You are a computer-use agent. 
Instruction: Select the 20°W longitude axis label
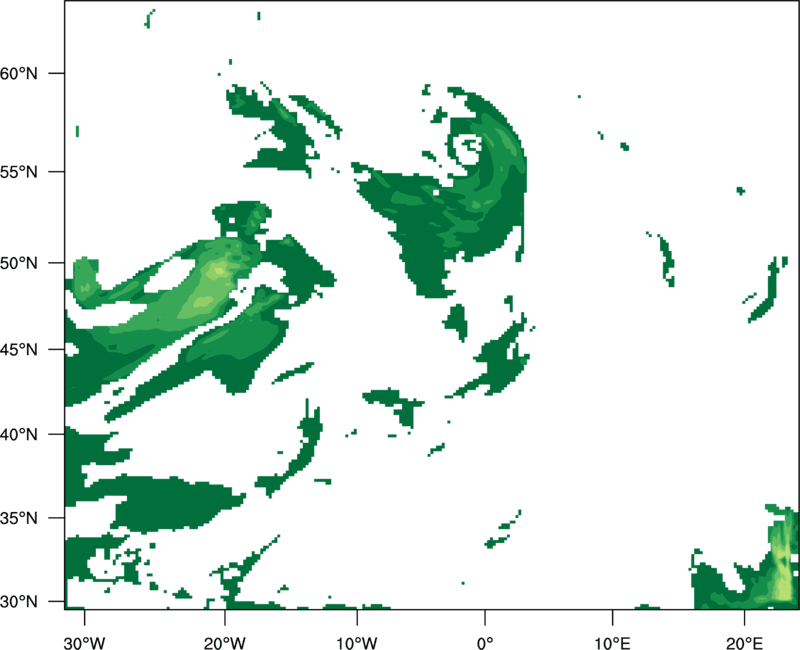tap(224, 643)
